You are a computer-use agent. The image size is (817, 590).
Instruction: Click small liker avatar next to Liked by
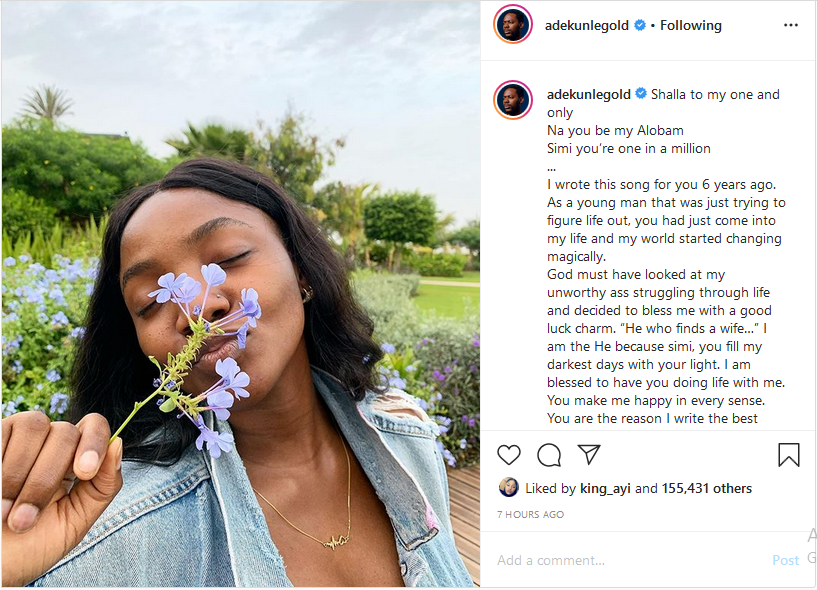pyautogui.click(x=508, y=488)
